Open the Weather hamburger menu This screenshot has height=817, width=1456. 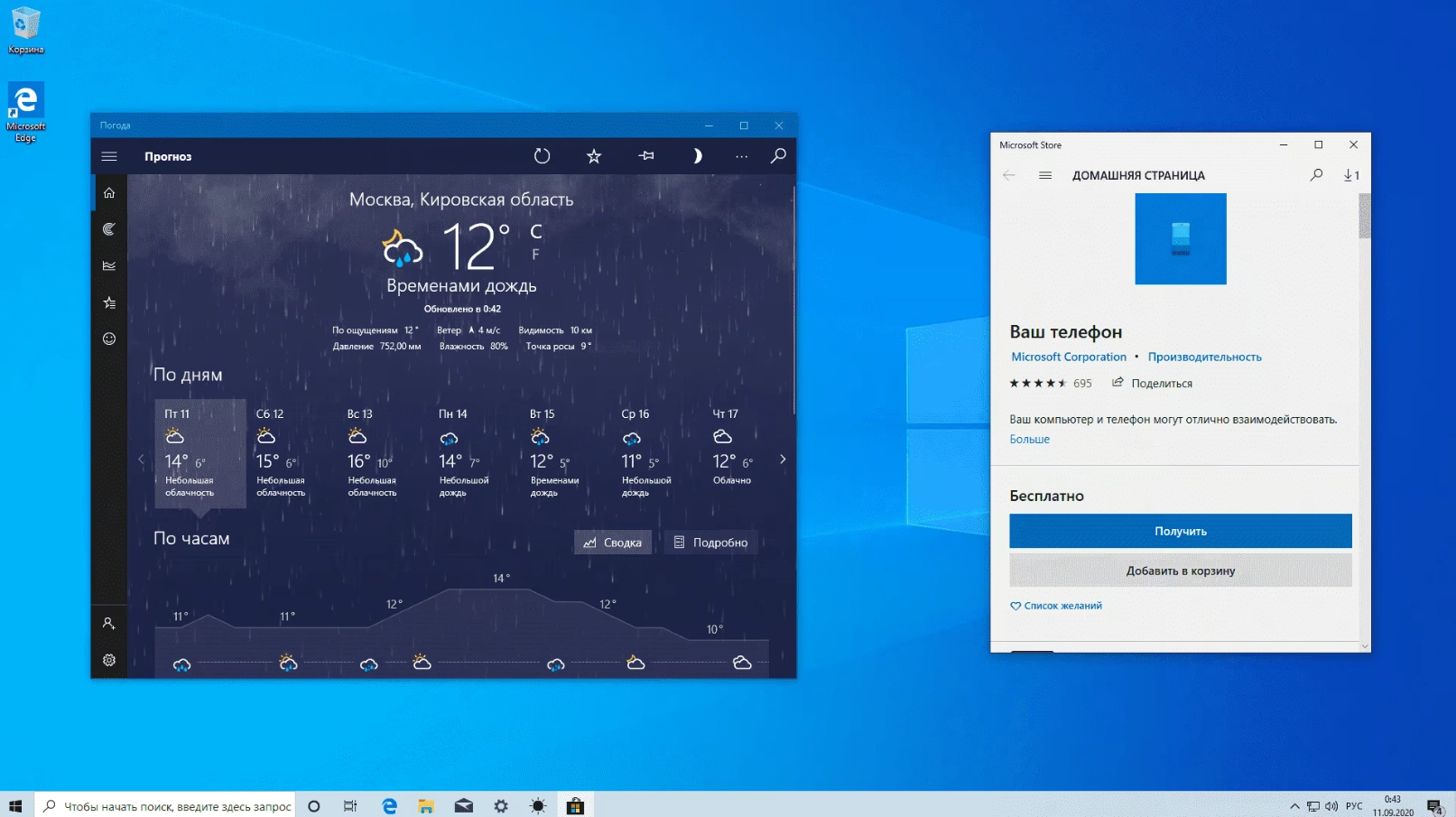(x=109, y=155)
